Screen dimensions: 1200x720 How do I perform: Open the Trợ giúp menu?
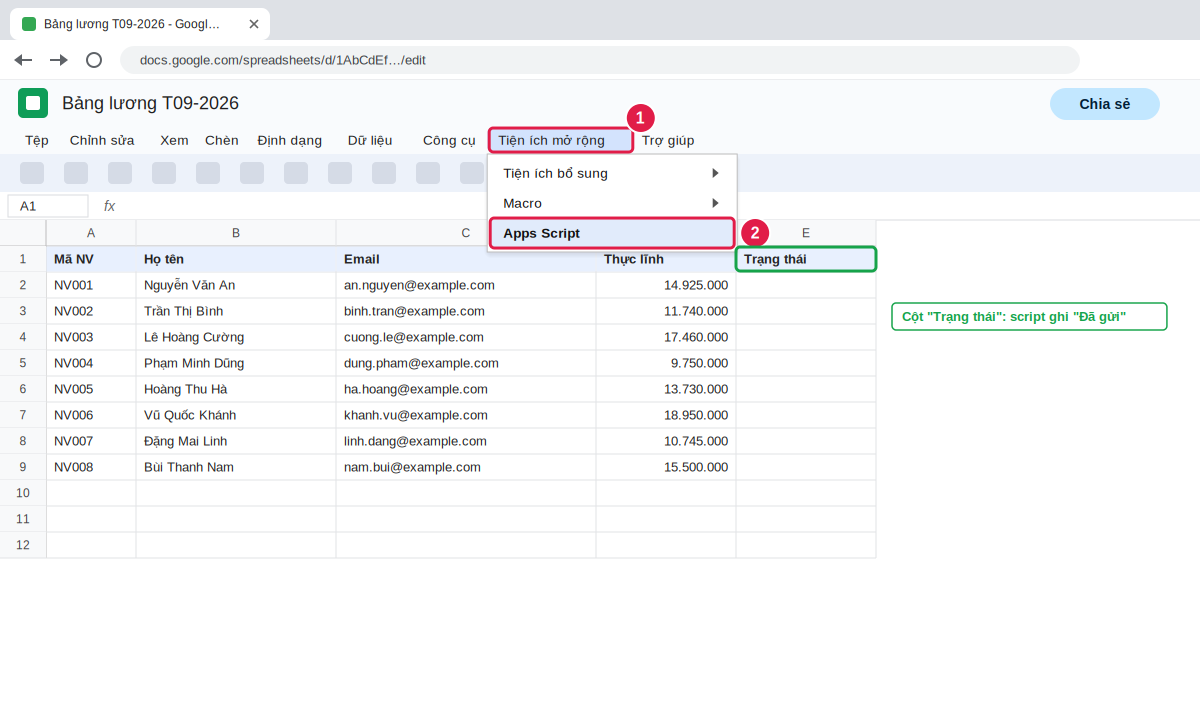(x=668, y=140)
